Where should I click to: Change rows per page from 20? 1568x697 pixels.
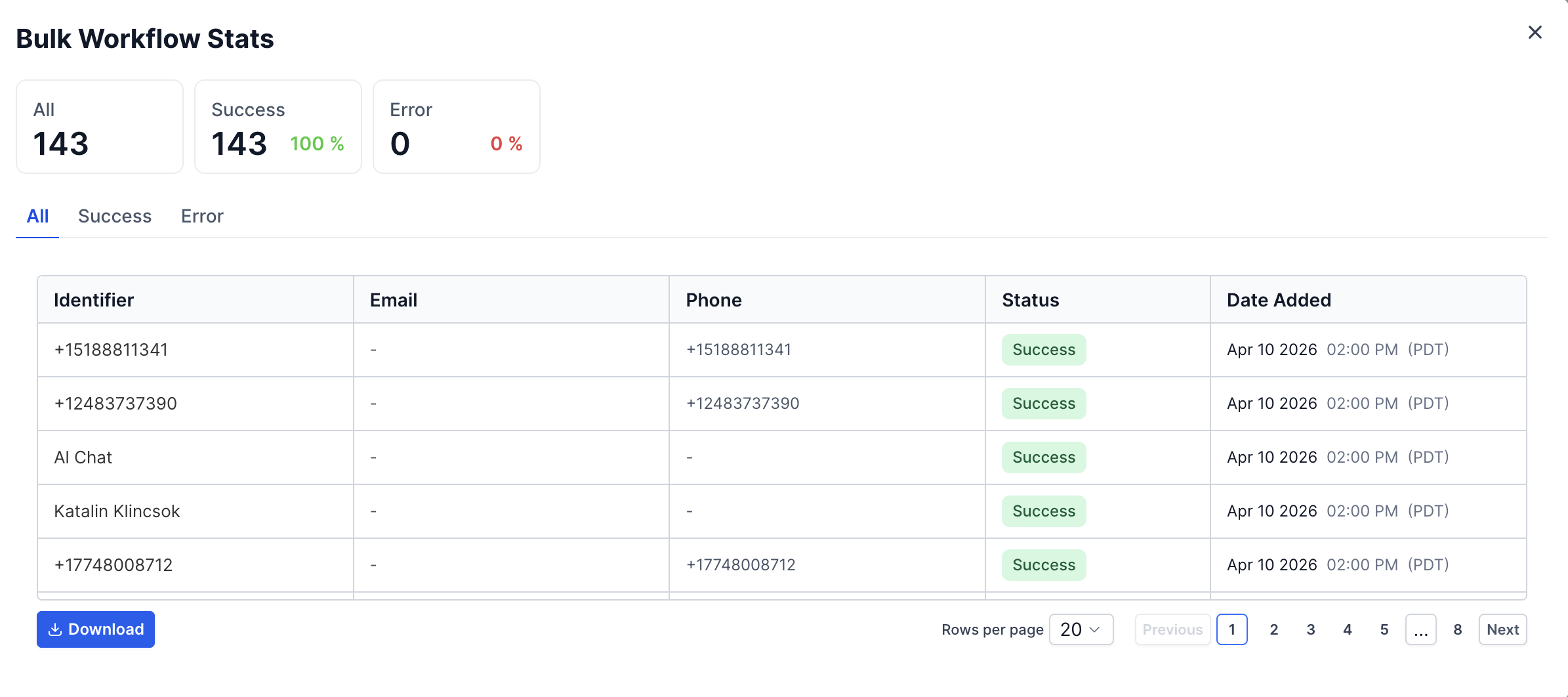[1081, 629]
